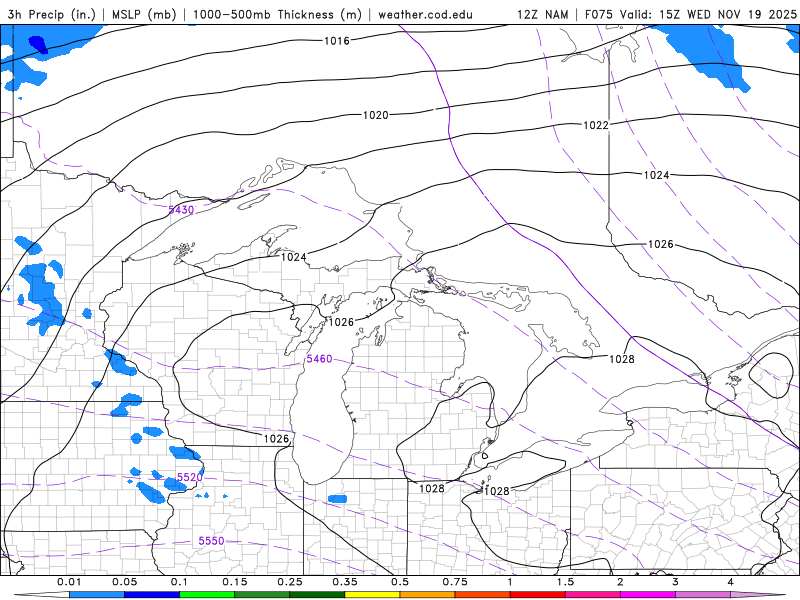Click the 0.01 legend value
800x600 pixels.
[x=69, y=582]
